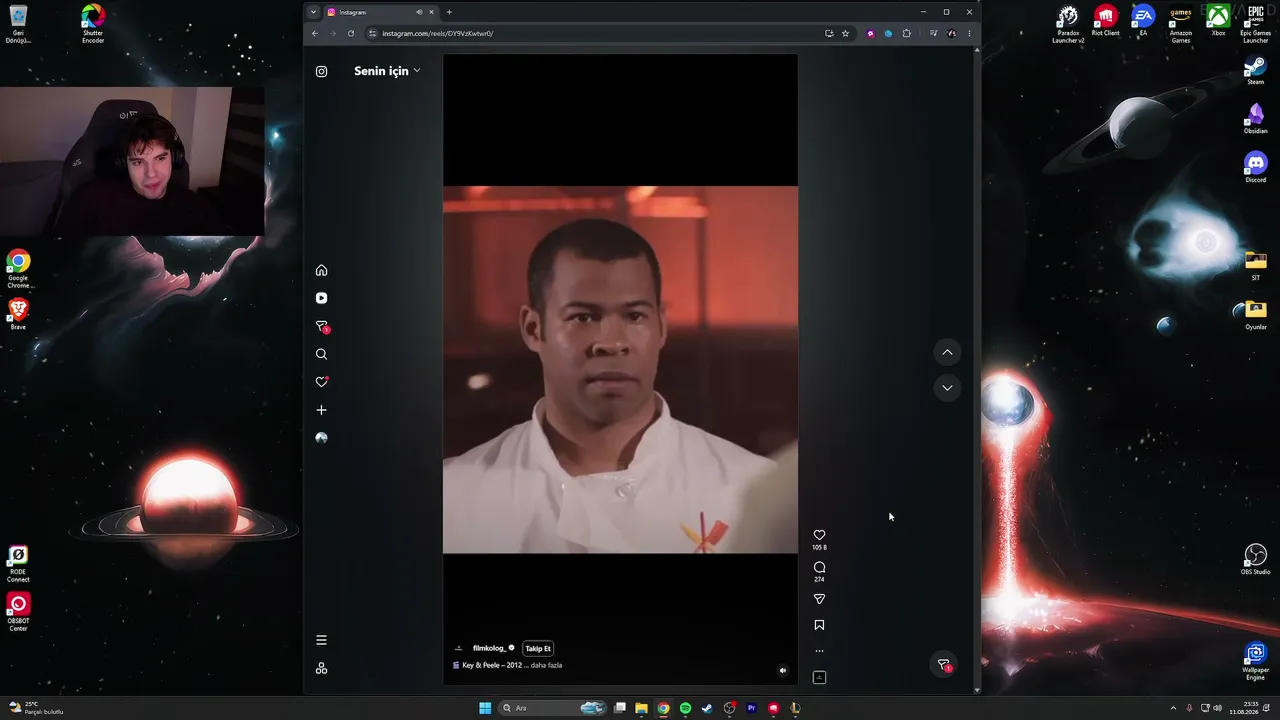Click the Instagram logo in the sidebar

pyautogui.click(x=321, y=71)
